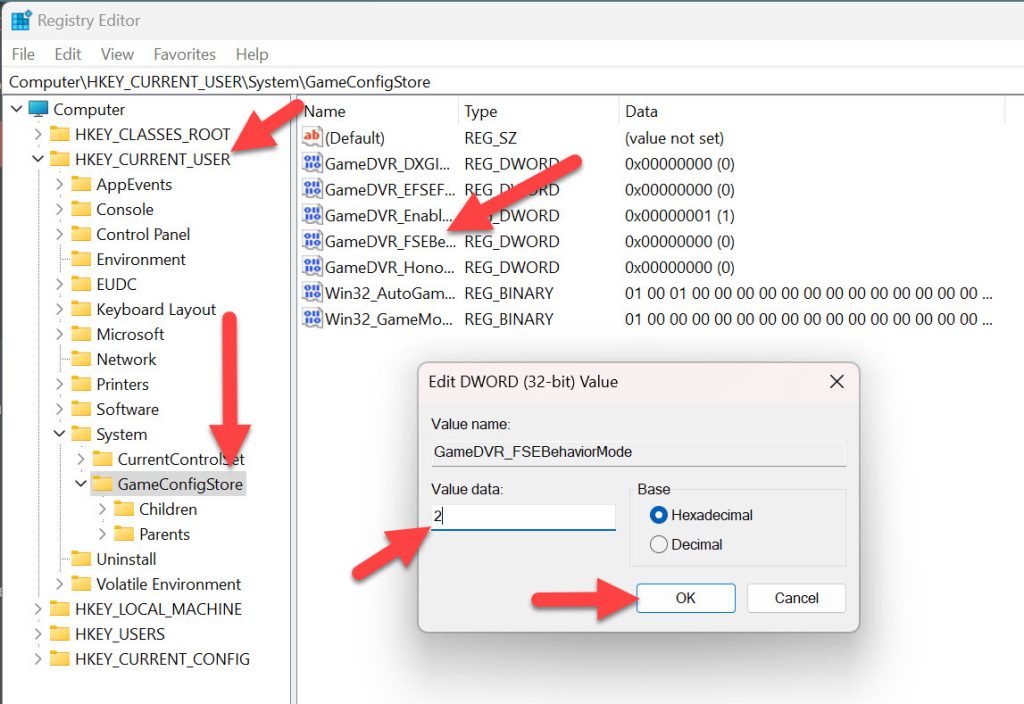Select the REG_SZ icon next to (Default)
Screen dimensions: 1024x704
pos(311,137)
